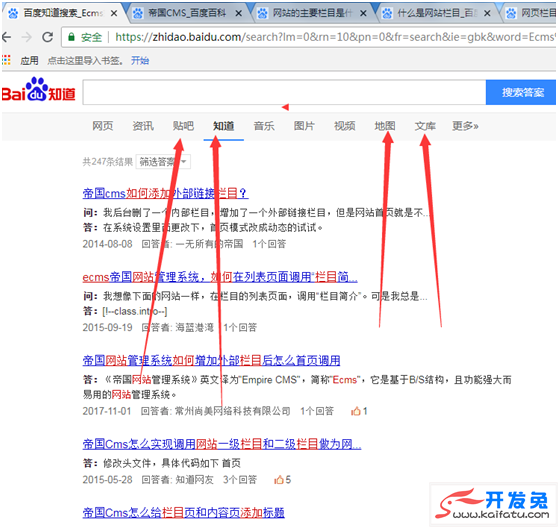
Task: Open the 网页 search category
Action: (x=102, y=126)
